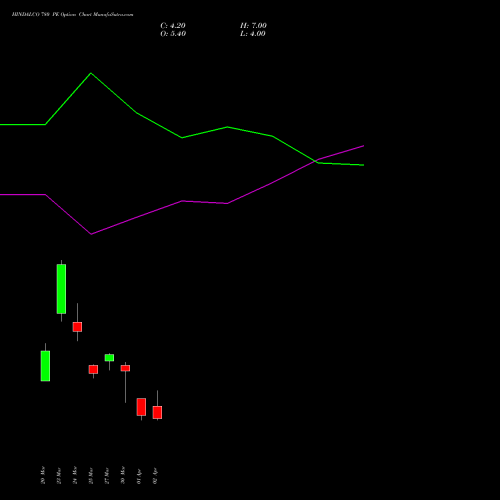
Task: Select the low value 'L: 4.00'
Action: [x=253, y=34]
